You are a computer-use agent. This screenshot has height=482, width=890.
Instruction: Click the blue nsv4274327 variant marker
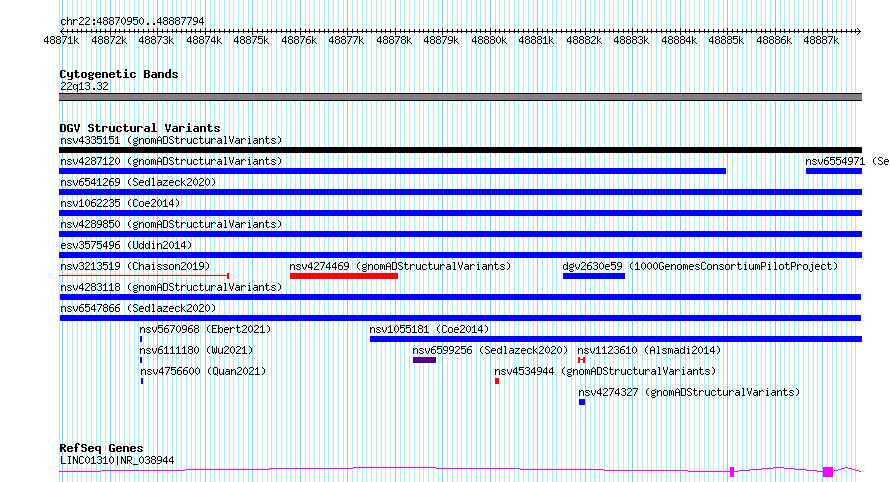(x=582, y=402)
